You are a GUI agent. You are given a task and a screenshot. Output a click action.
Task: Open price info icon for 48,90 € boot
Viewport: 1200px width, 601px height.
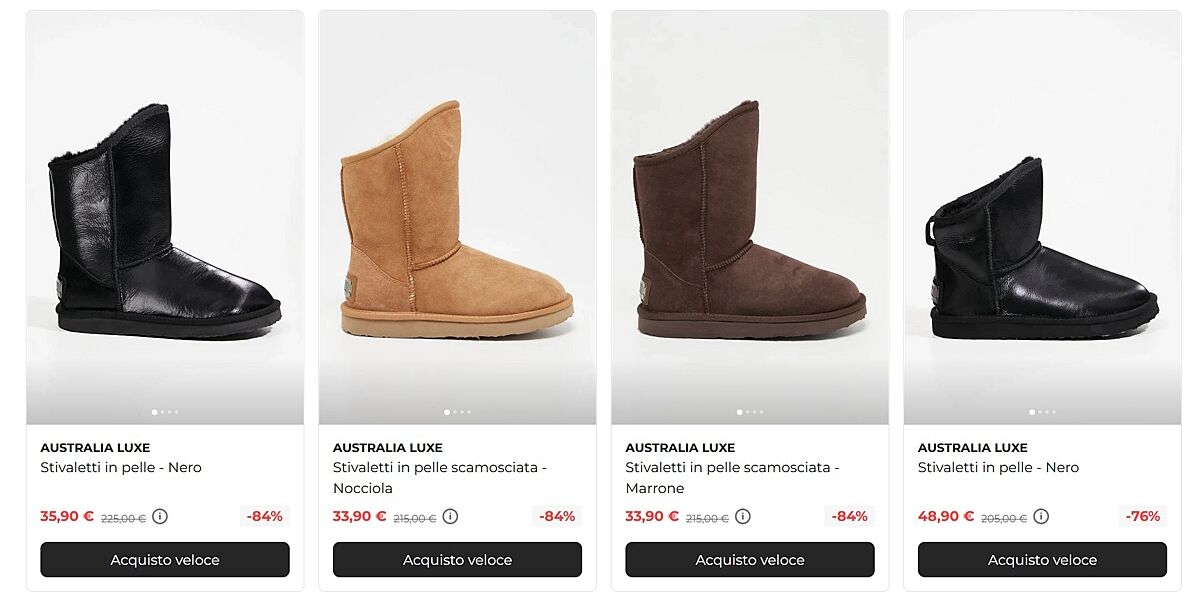click(1041, 517)
